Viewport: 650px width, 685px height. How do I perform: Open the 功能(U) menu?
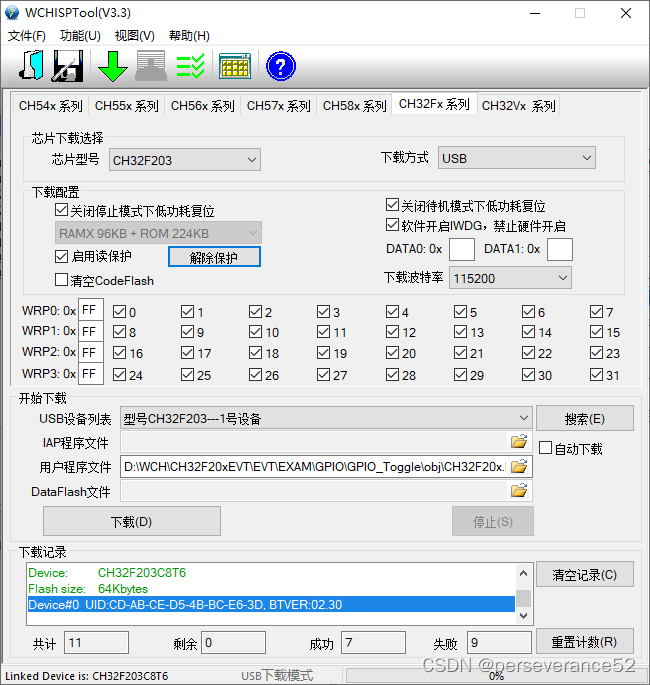[x=80, y=35]
